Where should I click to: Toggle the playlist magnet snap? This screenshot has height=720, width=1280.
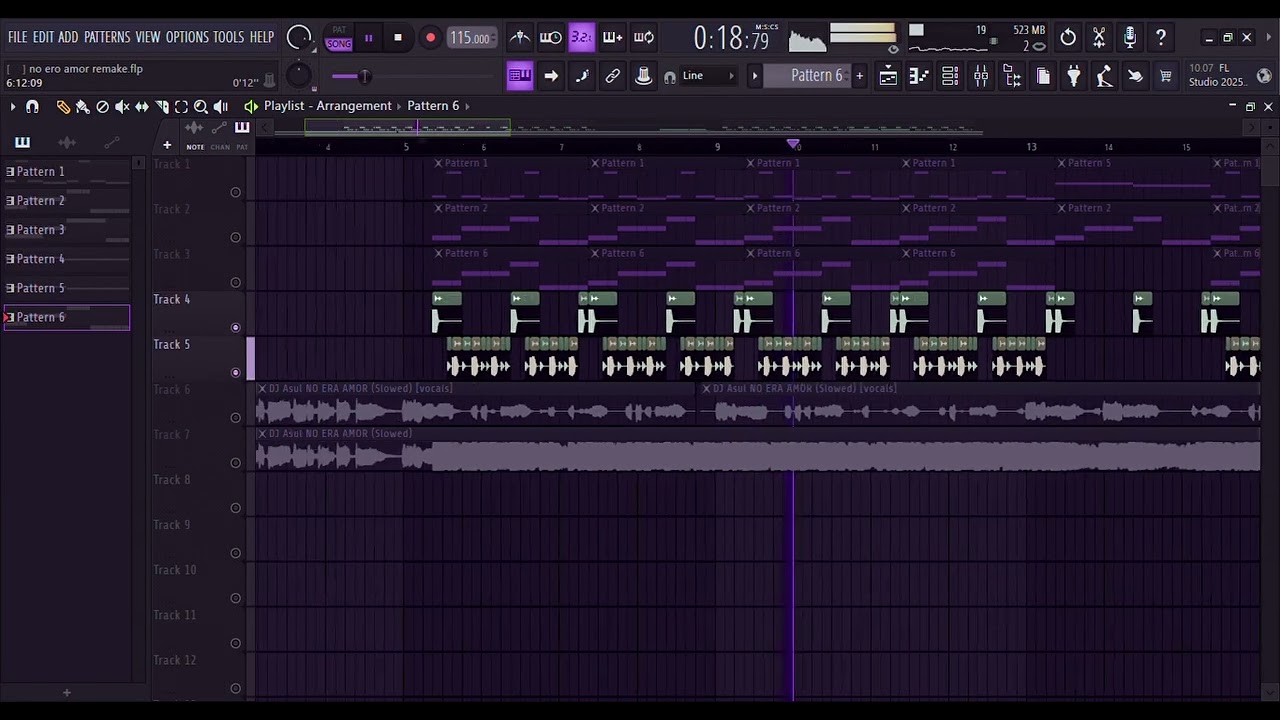(32, 106)
